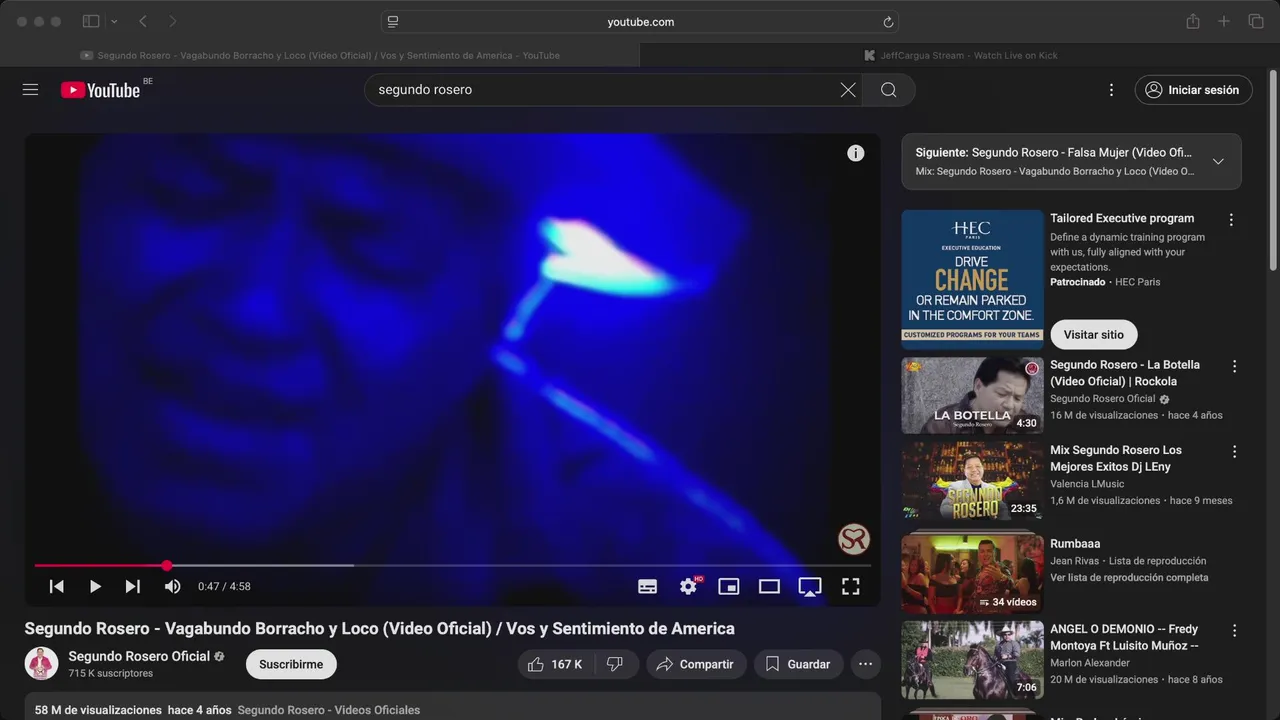Click the Safari share icon
Screen dimensions: 1280x720
point(1193,21)
